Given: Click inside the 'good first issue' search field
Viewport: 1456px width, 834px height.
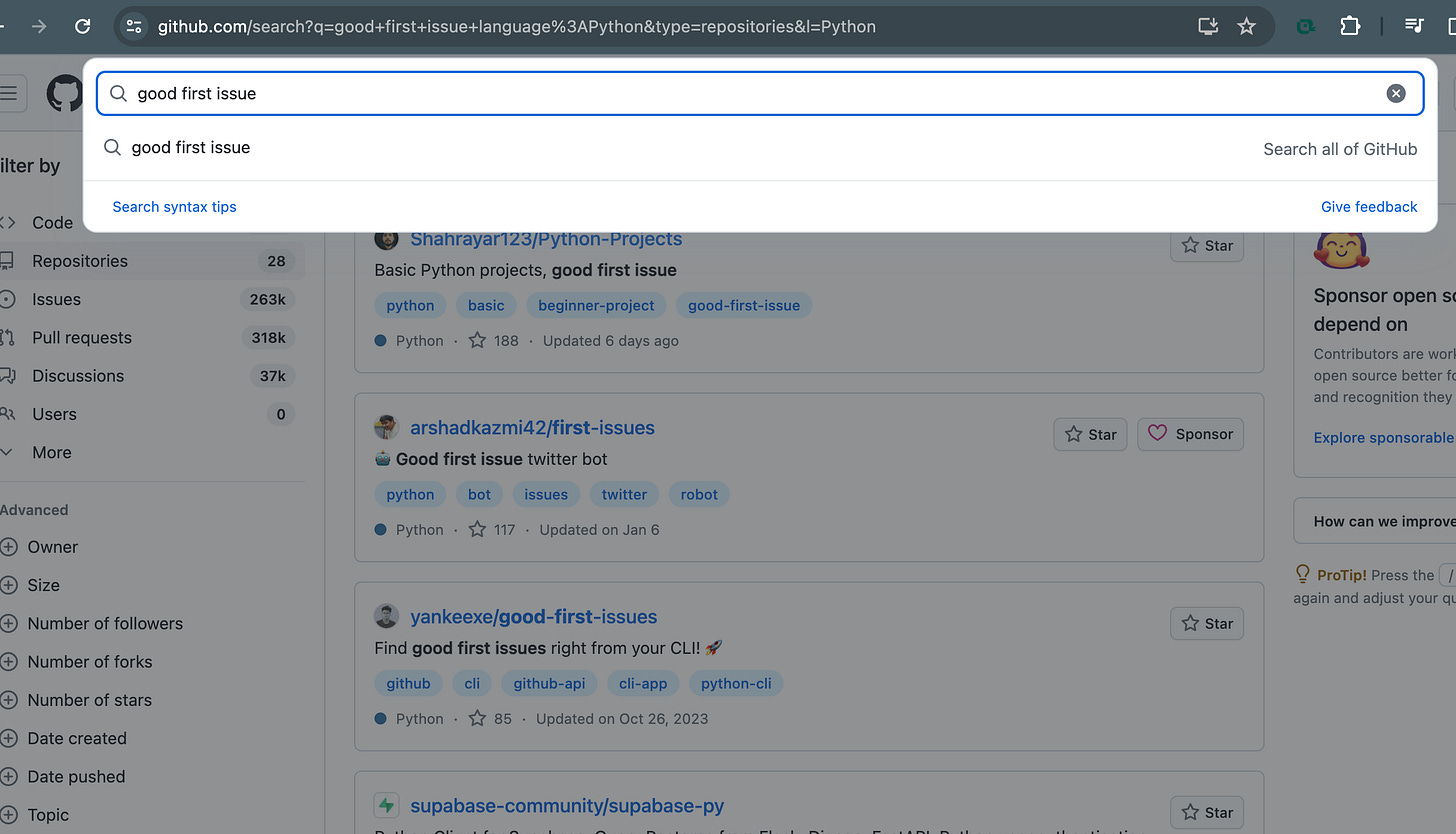Looking at the screenshot, I should [x=760, y=93].
